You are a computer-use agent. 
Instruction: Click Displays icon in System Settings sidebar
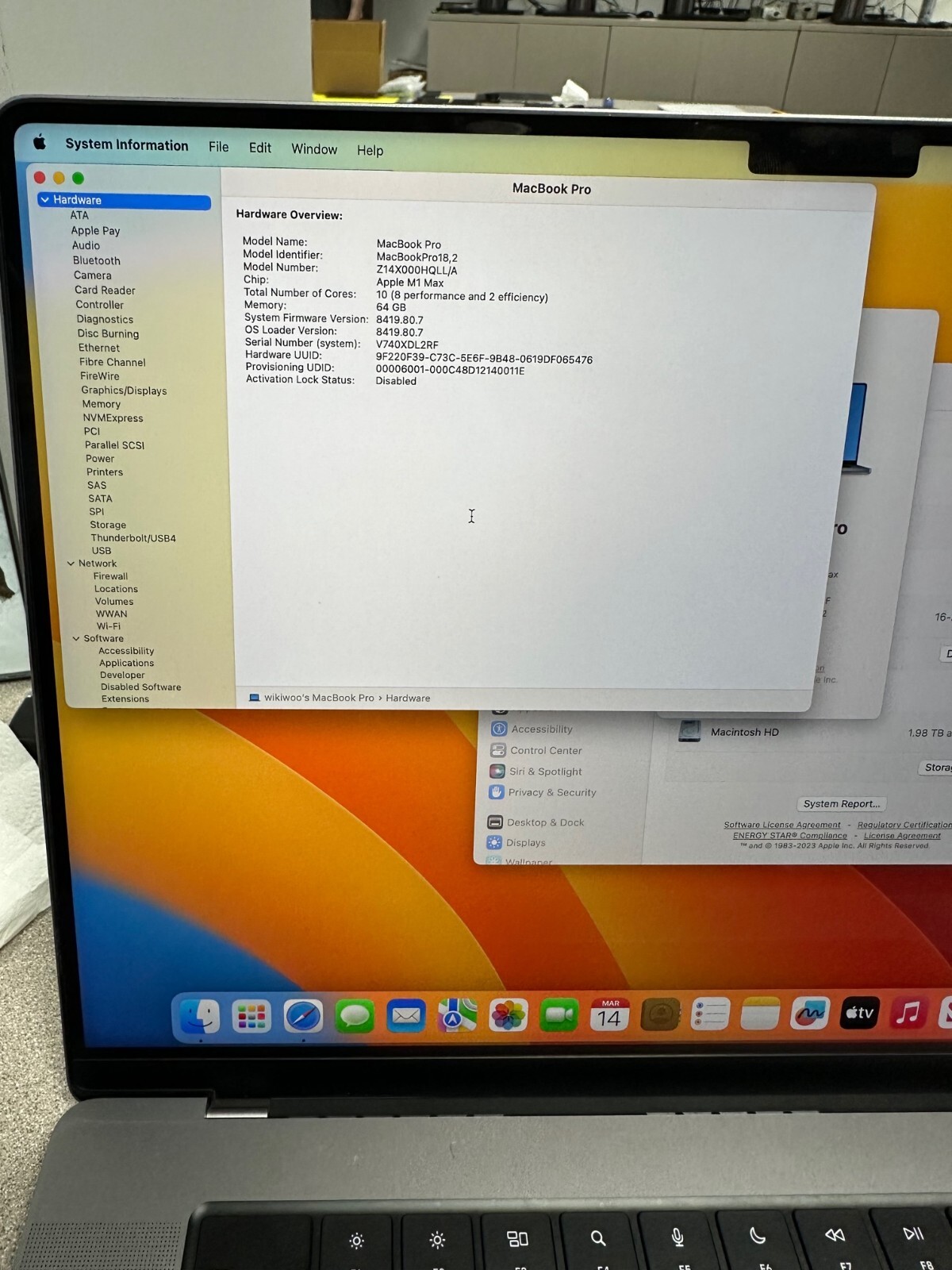[x=494, y=842]
